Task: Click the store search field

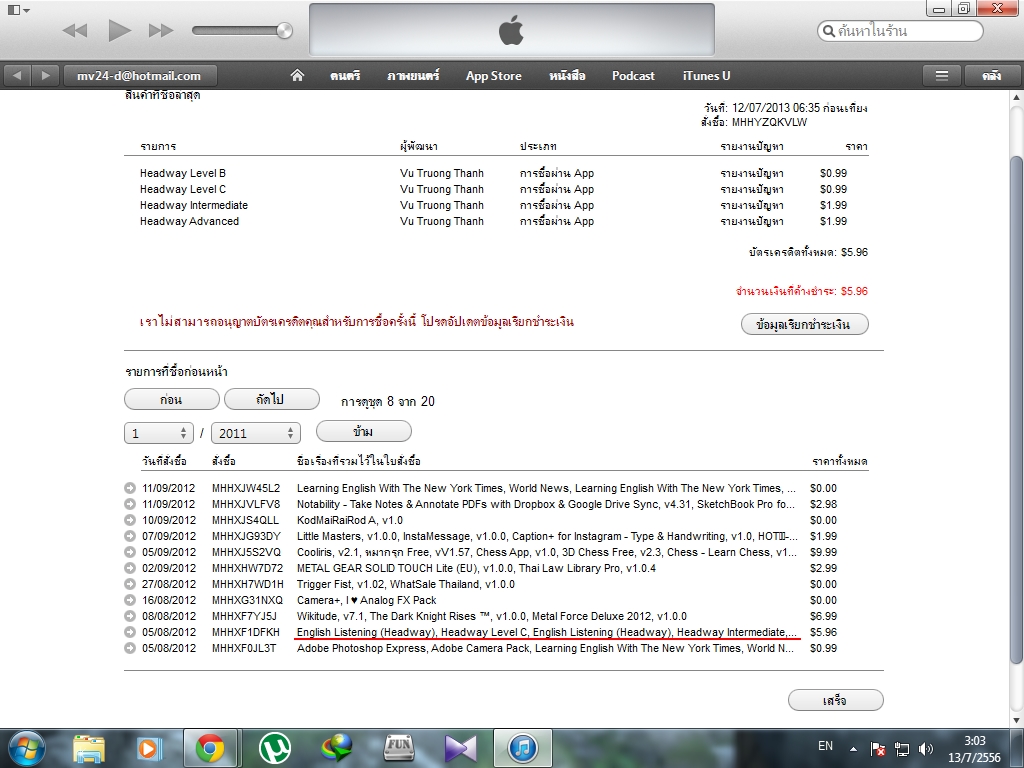Action: [x=900, y=31]
